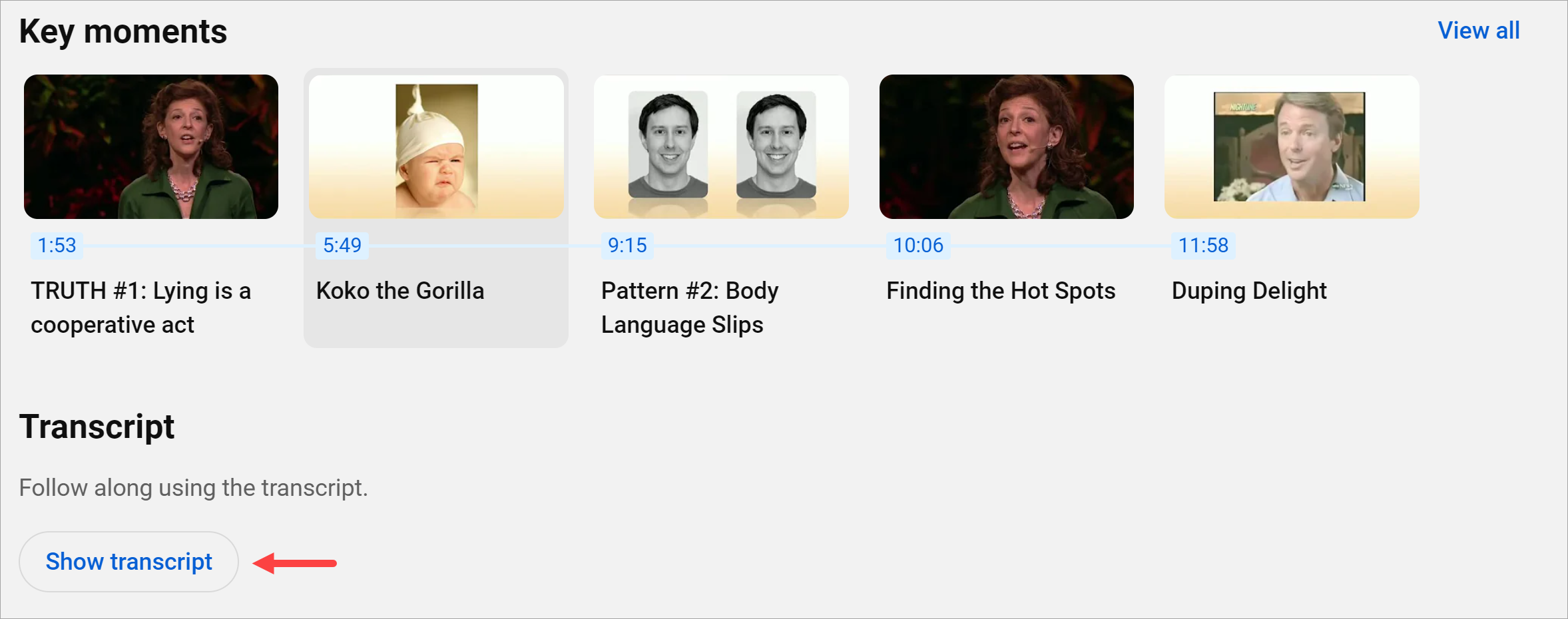The height and width of the screenshot is (619, 1568).
Task: Click the "View all" key moments link
Action: pyautogui.click(x=1478, y=31)
